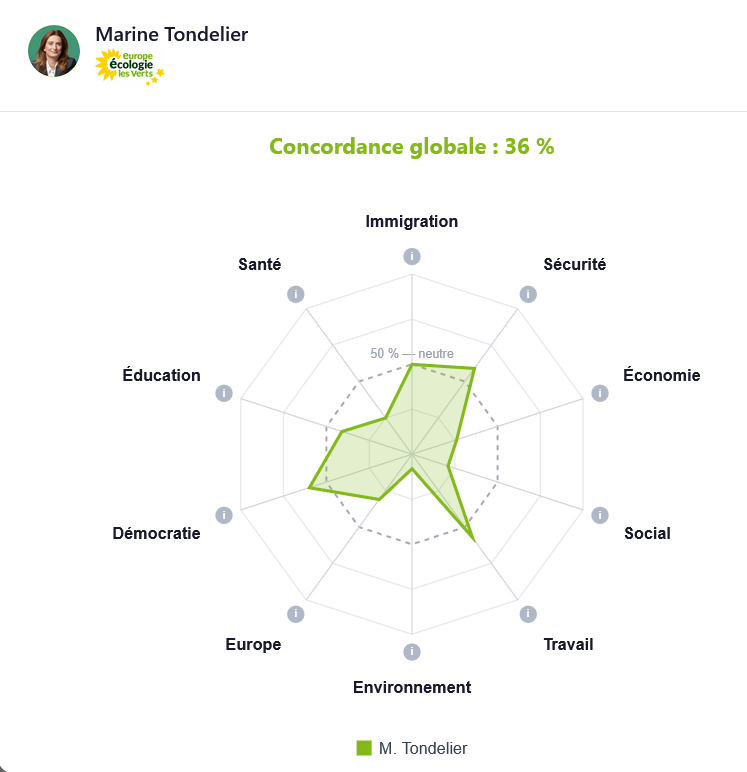747x772 pixels.
Task: Open the Europe info icon
Action: point(295,614)
